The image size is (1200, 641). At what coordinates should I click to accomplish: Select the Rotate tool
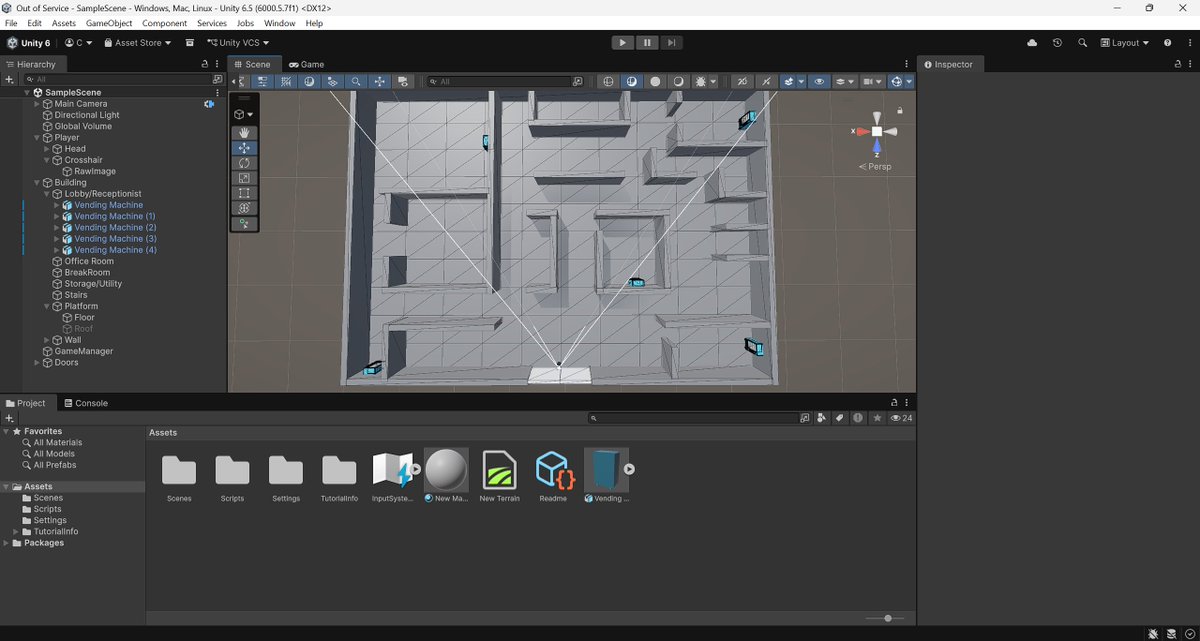tap(245, 163)
